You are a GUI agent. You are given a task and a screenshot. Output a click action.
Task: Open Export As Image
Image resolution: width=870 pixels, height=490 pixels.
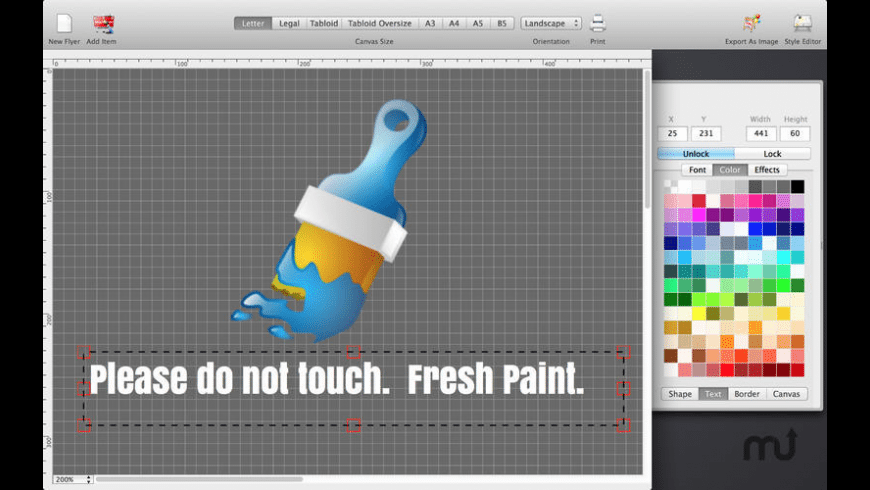coord(751,23)
